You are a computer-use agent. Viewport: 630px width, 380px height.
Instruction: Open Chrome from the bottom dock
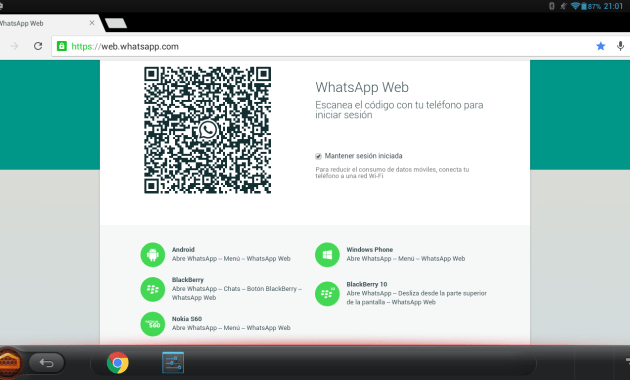pos(118,363)
